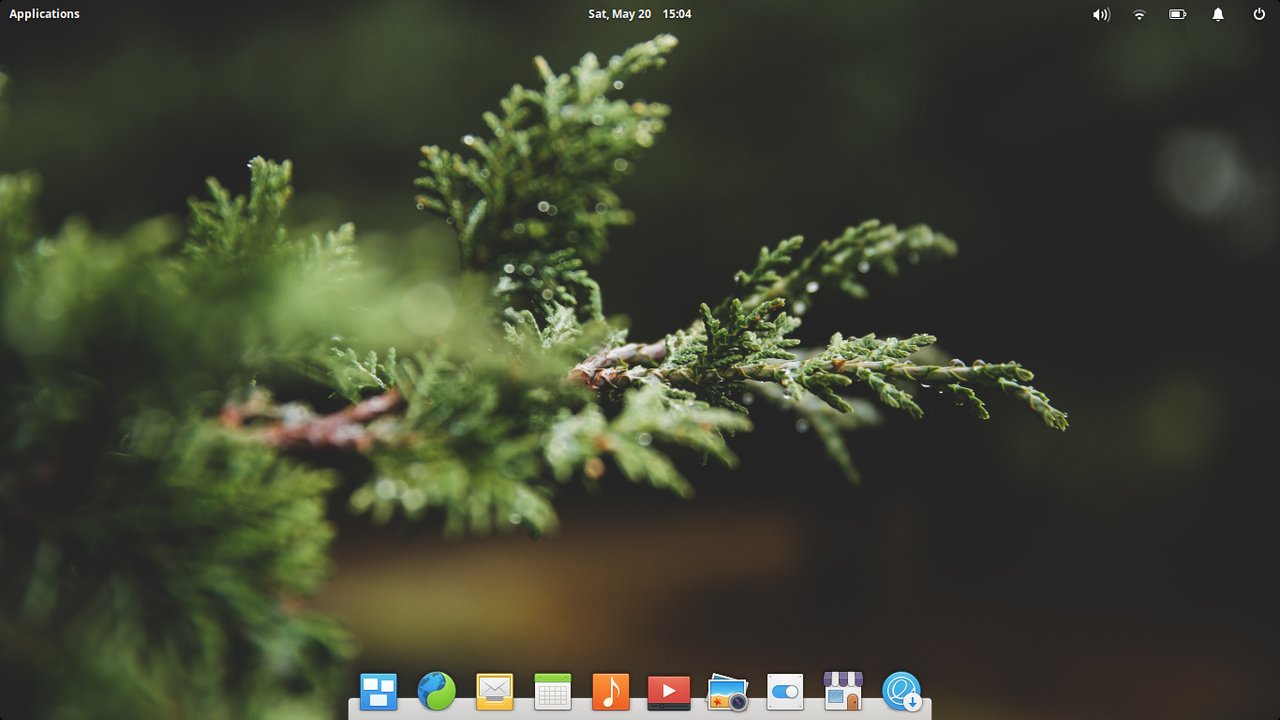Image resolution: width=1280 pixels, height=720 pixels.
Task: Launch the web browser from the dock
Action: 437,691
